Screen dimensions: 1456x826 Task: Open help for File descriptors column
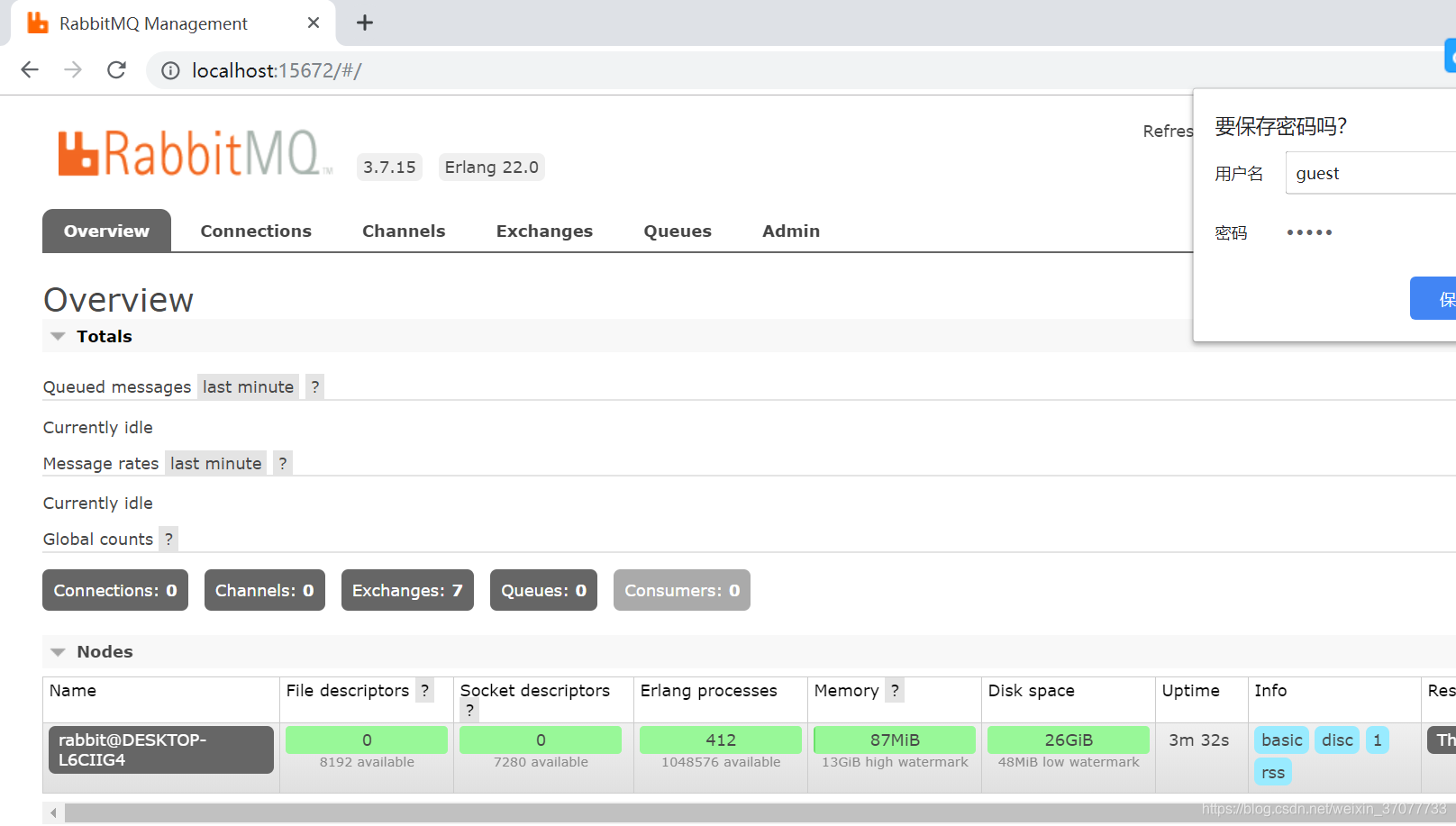coord(424,691)
